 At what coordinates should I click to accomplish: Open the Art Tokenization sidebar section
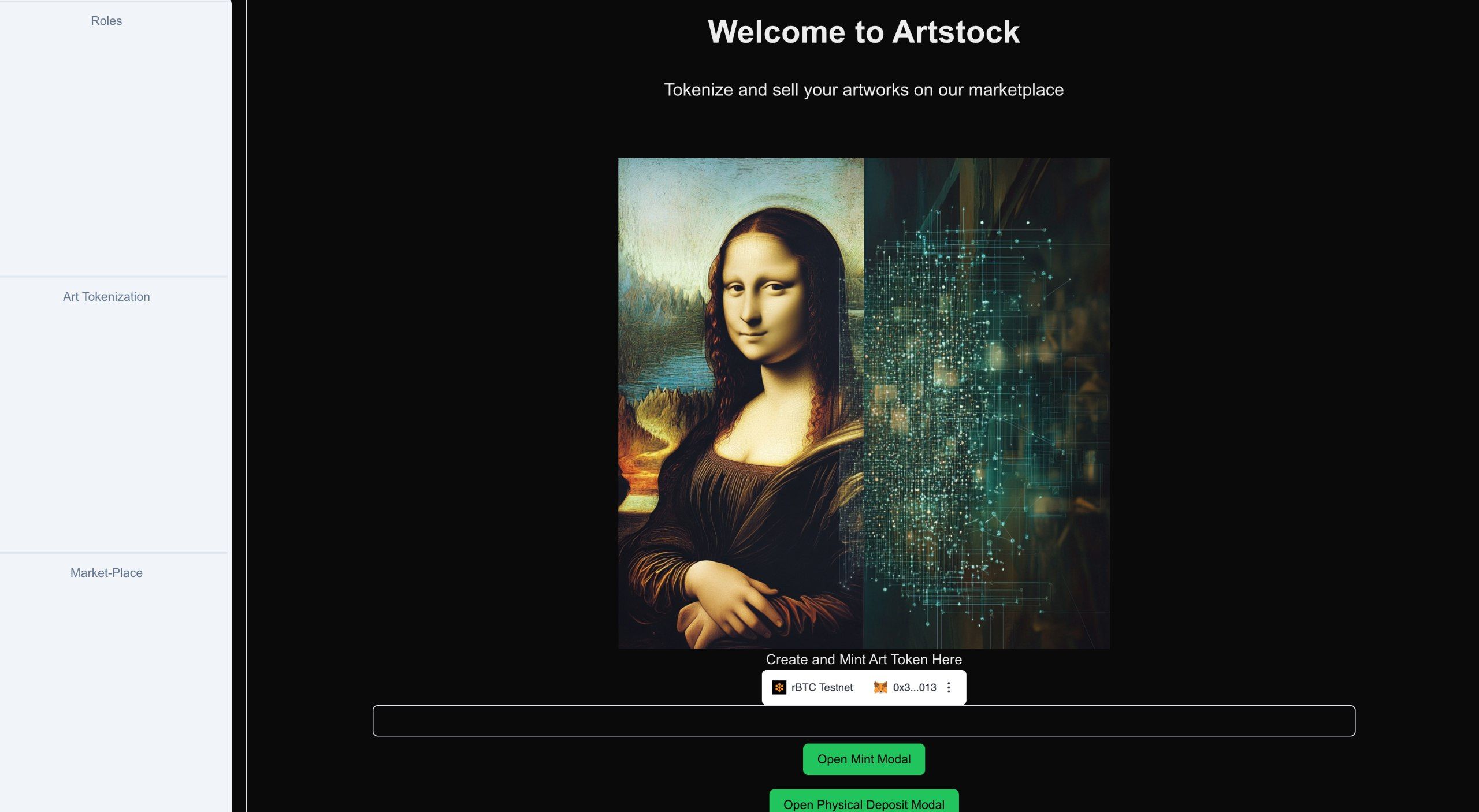(x=106, y=296)
